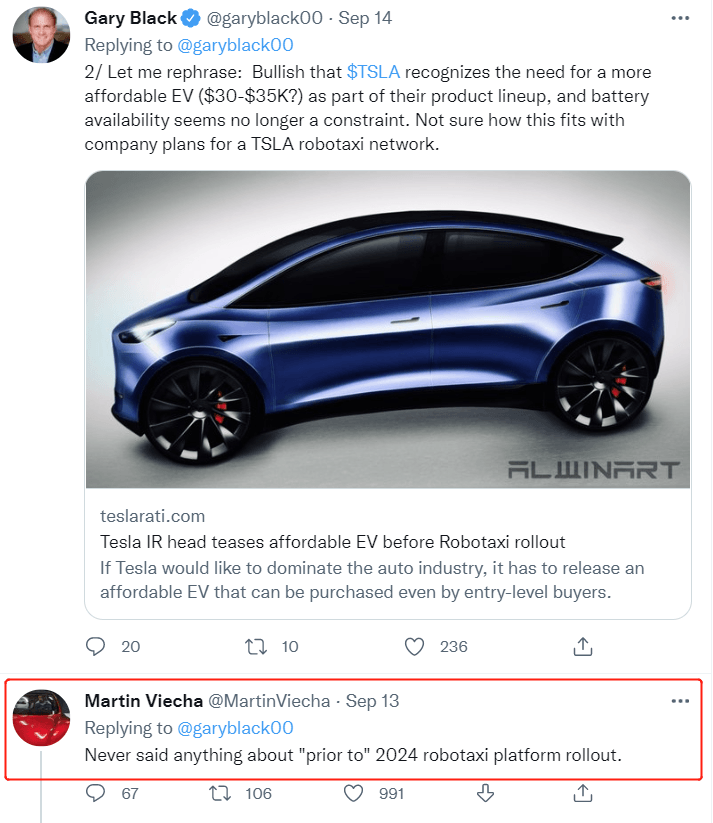The width and height of the screenshot is (713, 823).
Task: Share Gary Black's tweet via share icon
Action: click(583, 646)
